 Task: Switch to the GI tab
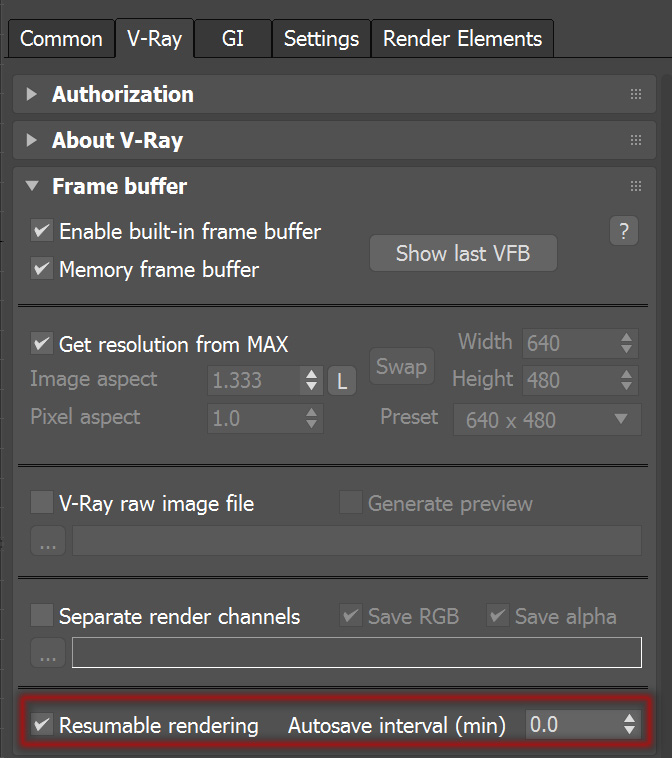(x=233, y=39)
